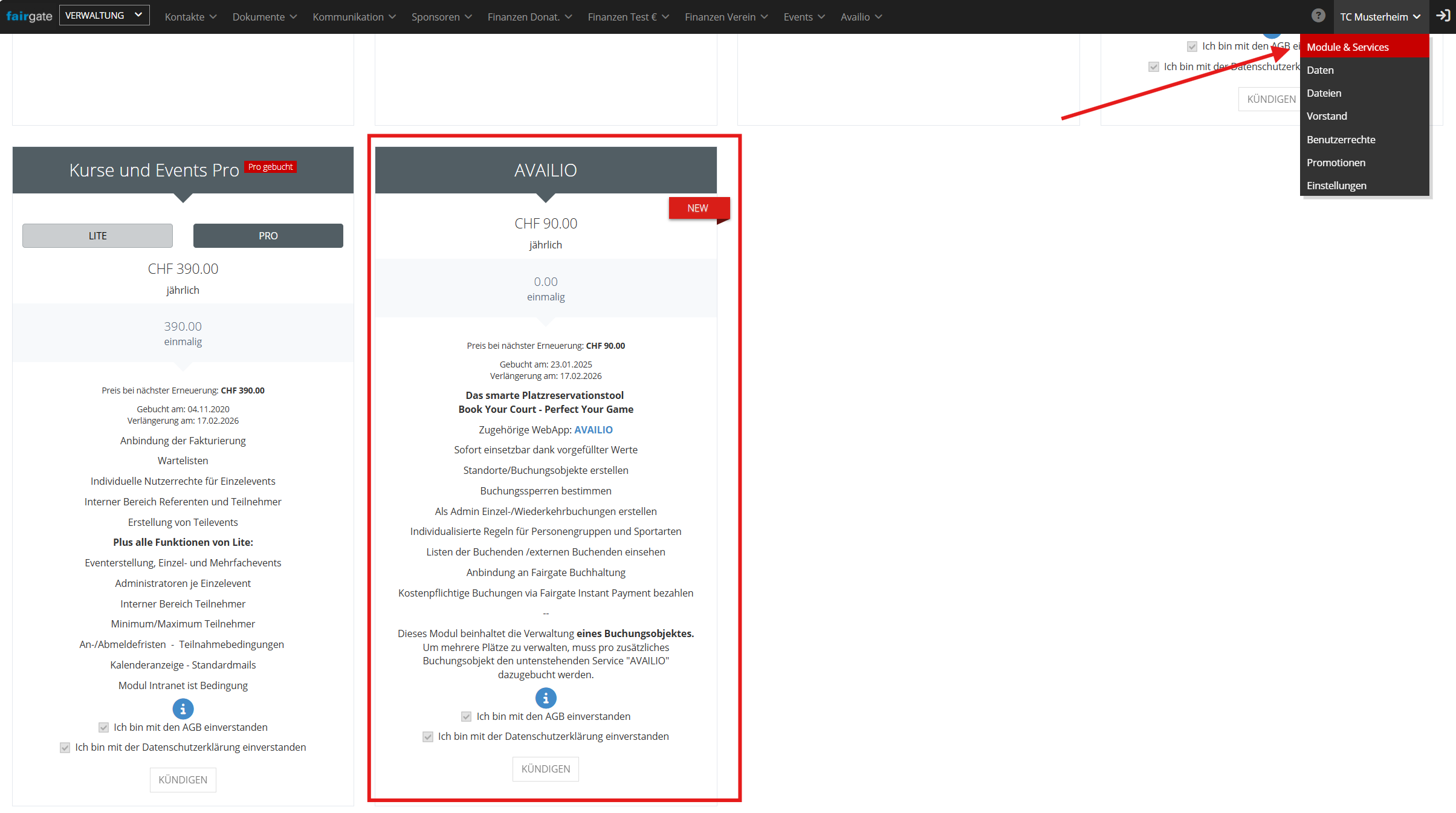This screenshot has width=1456, height=813.
Task: Expand the Finanzen Verein menu
Action: click(x=725, y=17)
